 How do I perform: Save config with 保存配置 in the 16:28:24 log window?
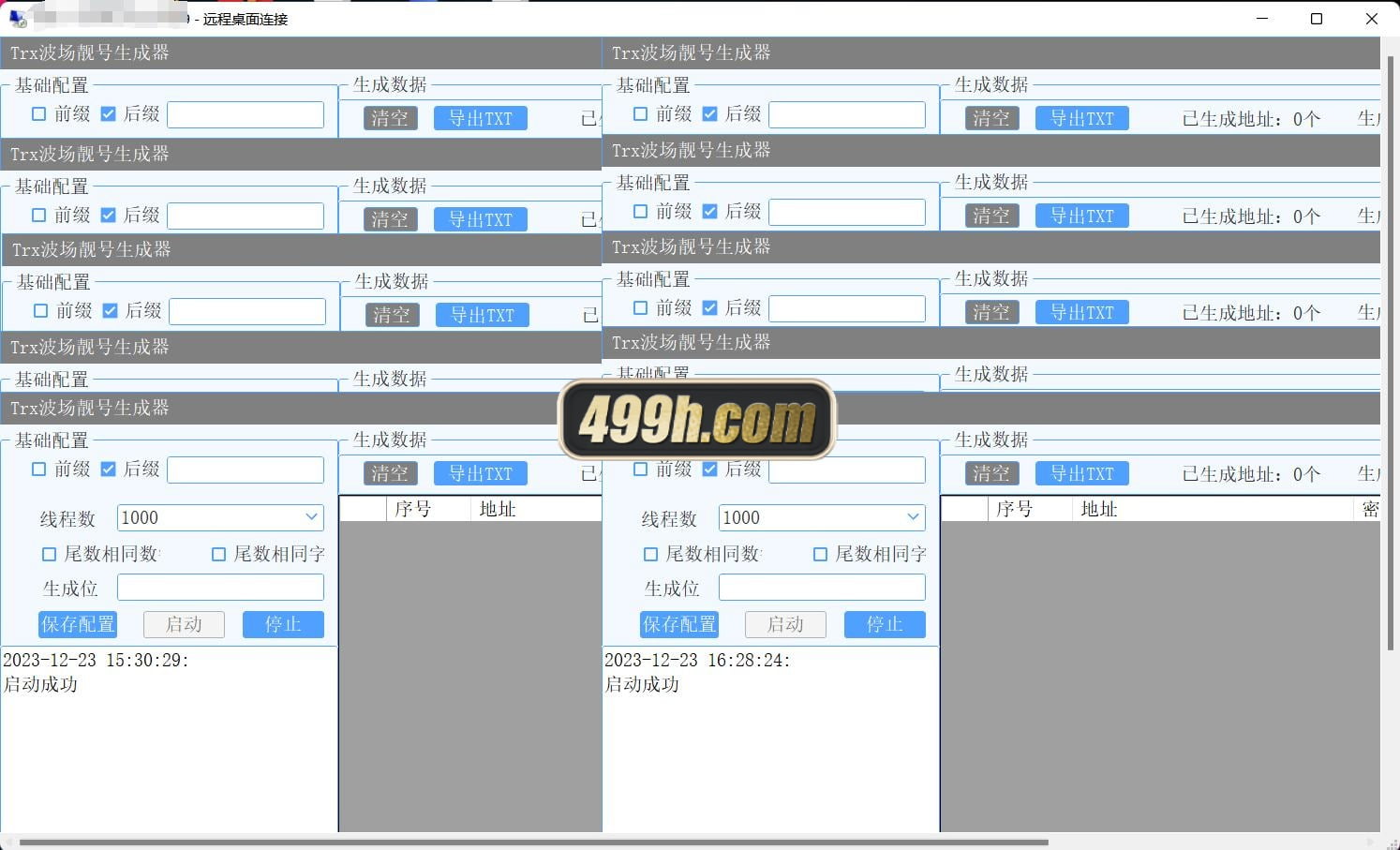coord(679,624)
